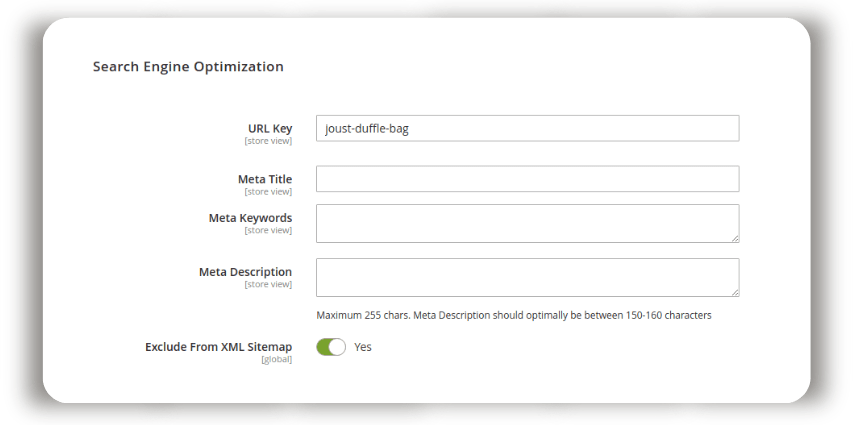The image size is (853, 425).
Task: Click the Meta Title field label
Action: [x=265, y=179]
